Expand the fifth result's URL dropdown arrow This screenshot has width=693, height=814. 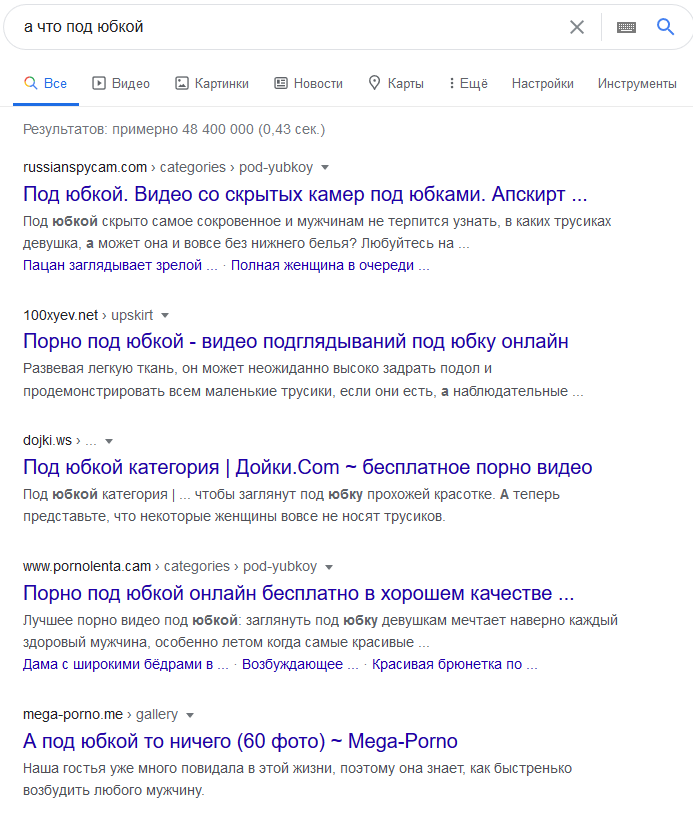[190, 715]
